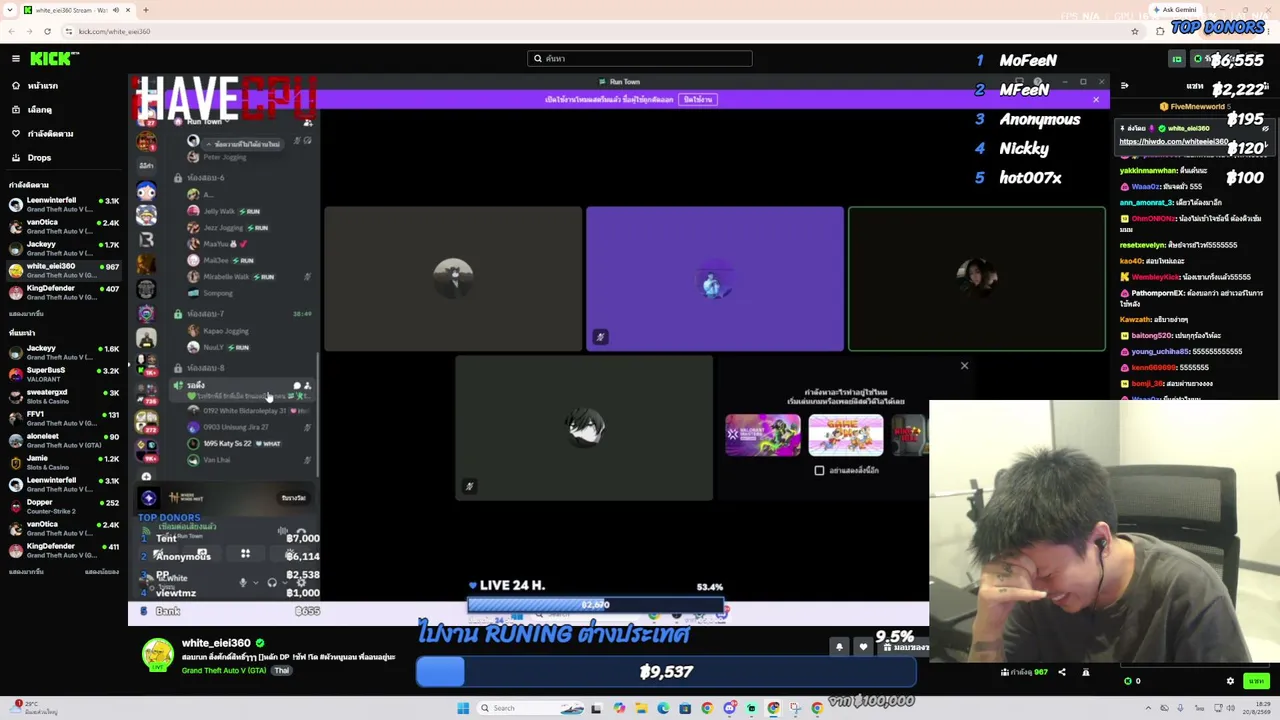Click the purple highlighted video tile
This screenshot has height=720, width=1280.
tap(714, 279)
